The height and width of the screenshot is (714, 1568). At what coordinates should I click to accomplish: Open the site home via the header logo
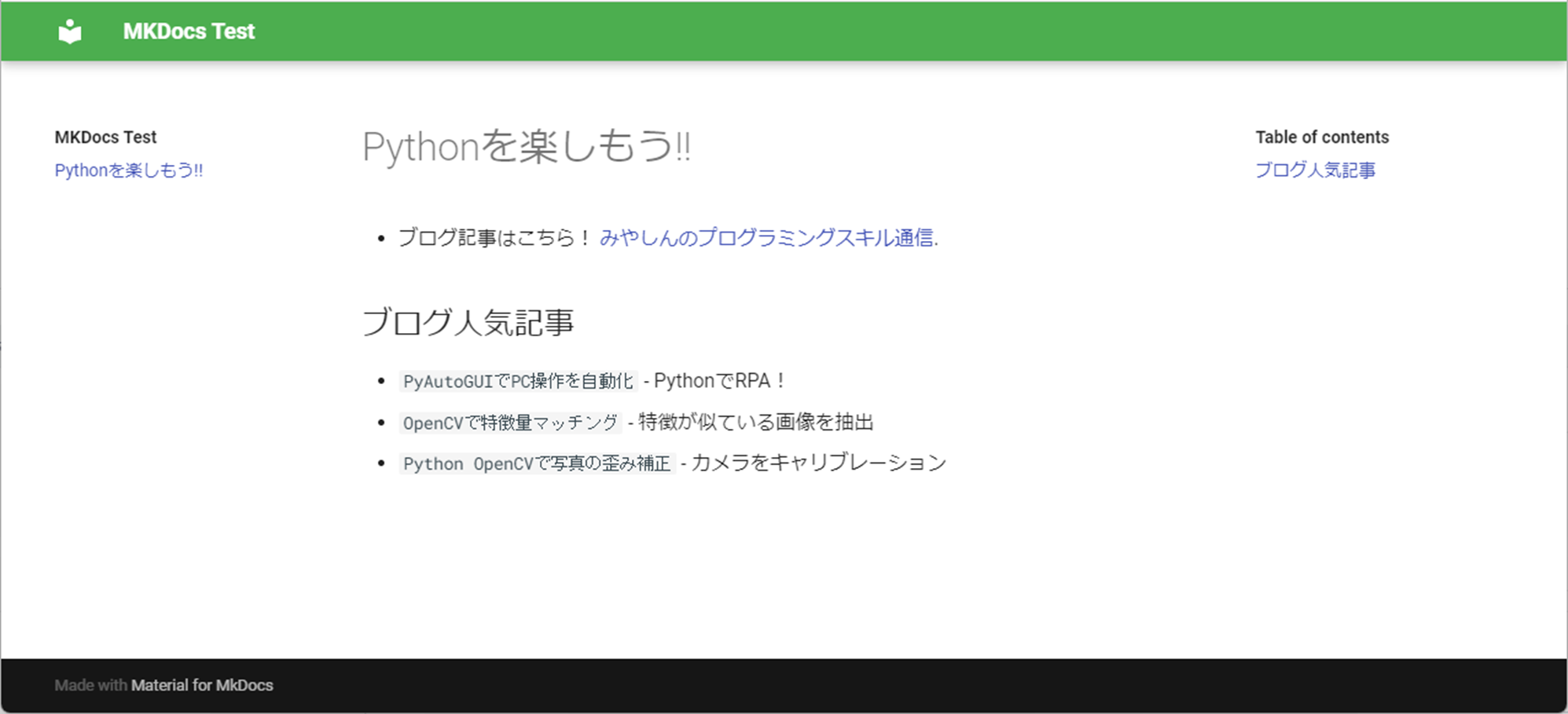coord(68,31)
